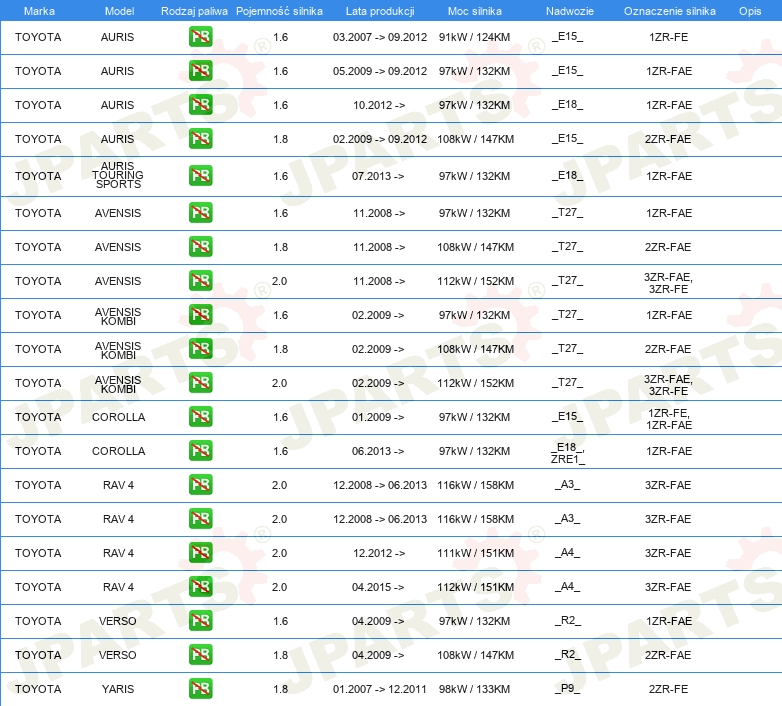
Task: Click the fuel icon for Auris 05.2009 row
Action: point(200,71)
